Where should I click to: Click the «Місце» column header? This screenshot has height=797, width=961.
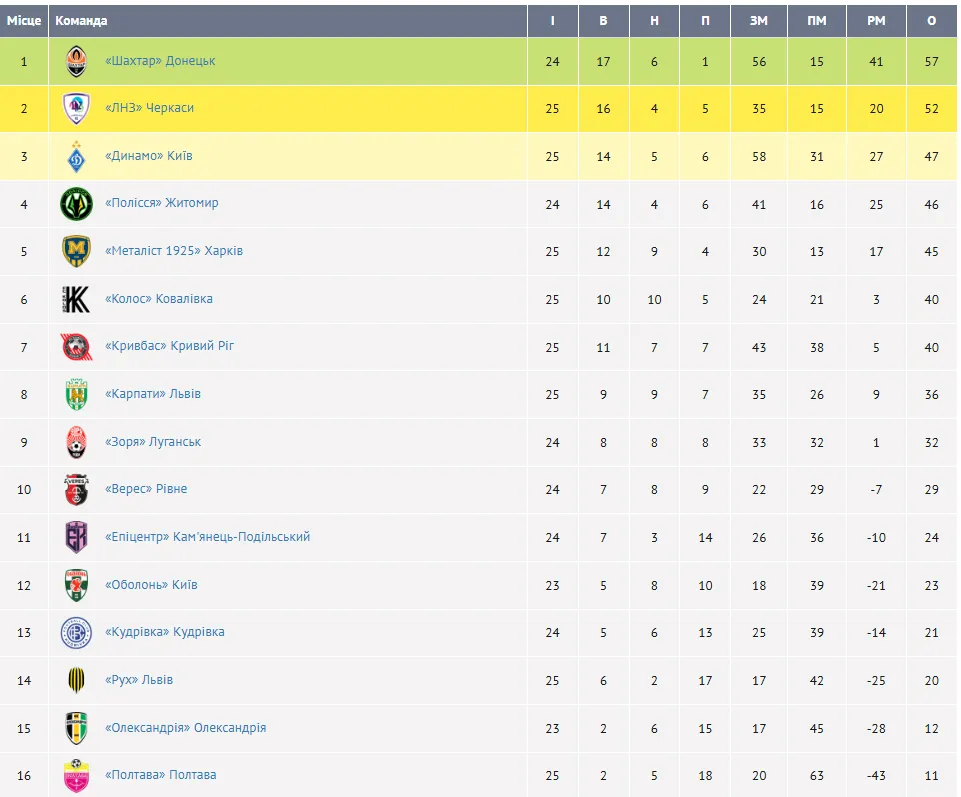coord(24,21)
